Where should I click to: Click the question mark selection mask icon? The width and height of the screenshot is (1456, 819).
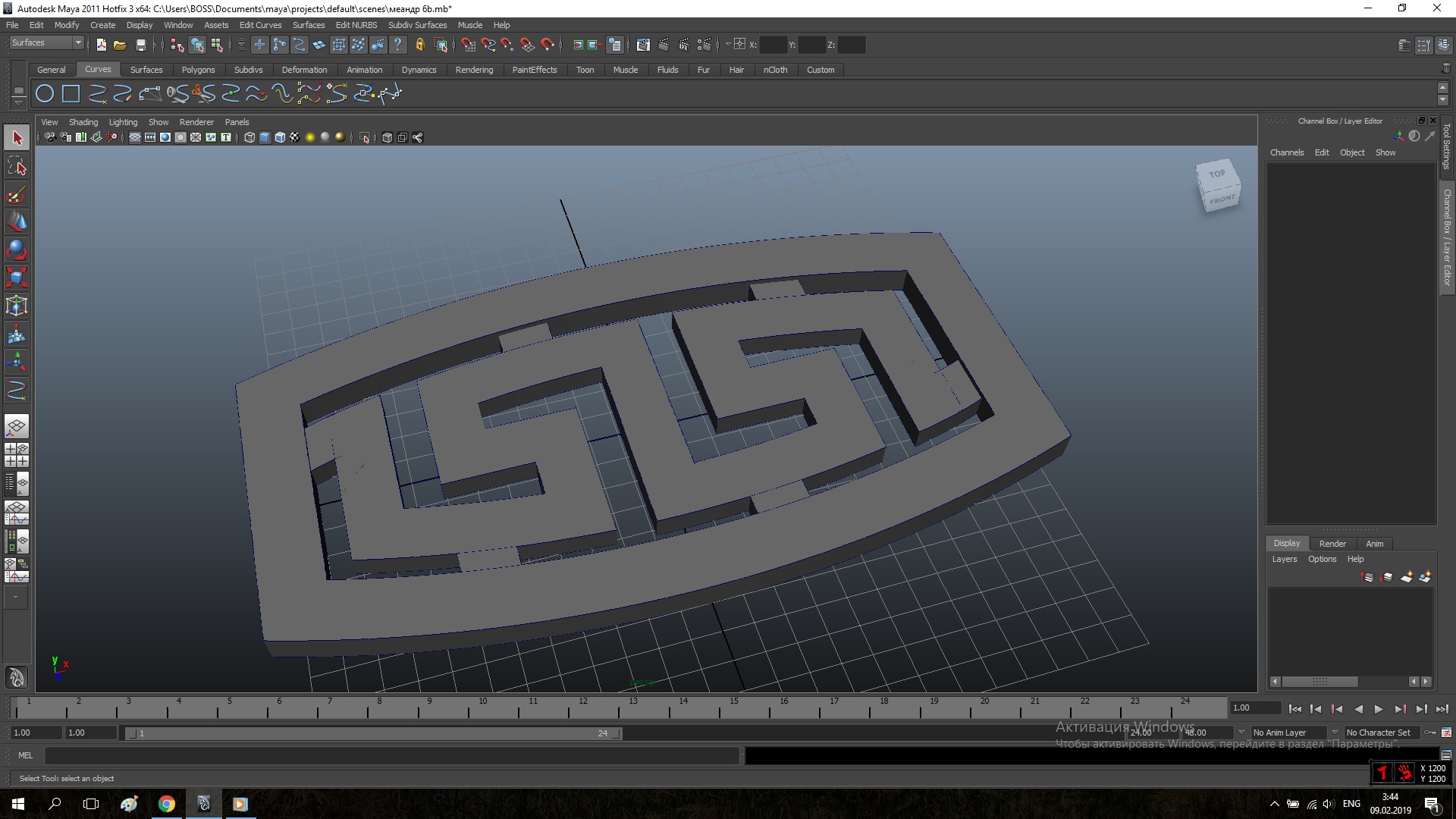point(398,45)
